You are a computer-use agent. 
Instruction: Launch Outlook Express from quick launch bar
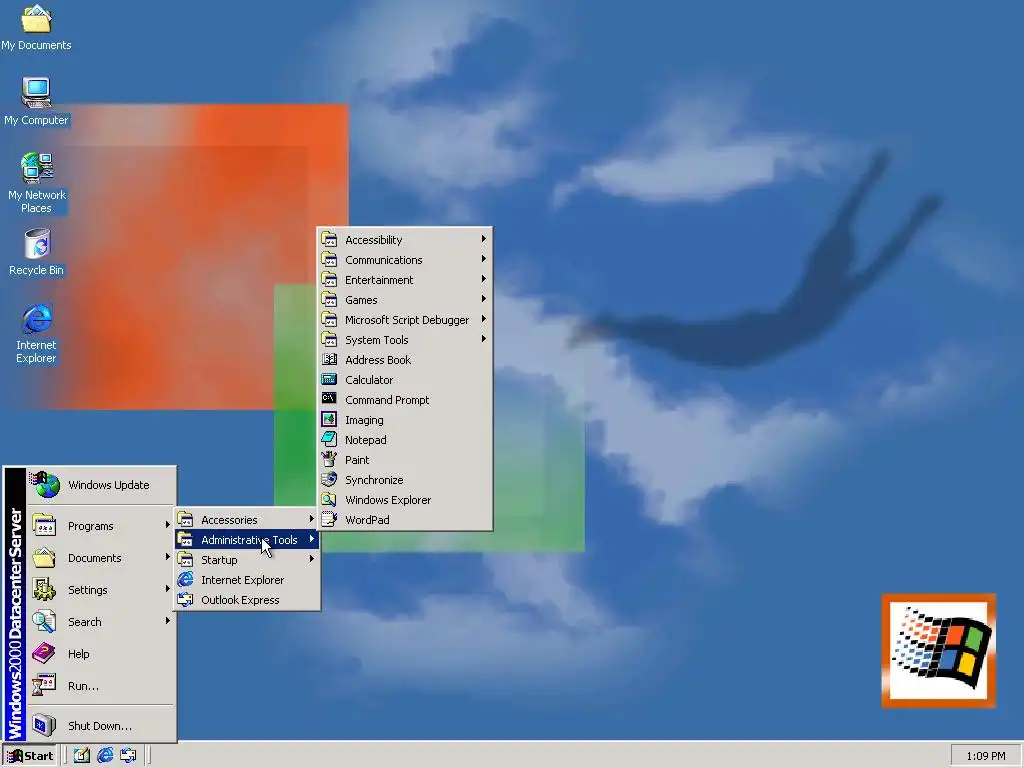pyautogui.click(x=128, y=756)
